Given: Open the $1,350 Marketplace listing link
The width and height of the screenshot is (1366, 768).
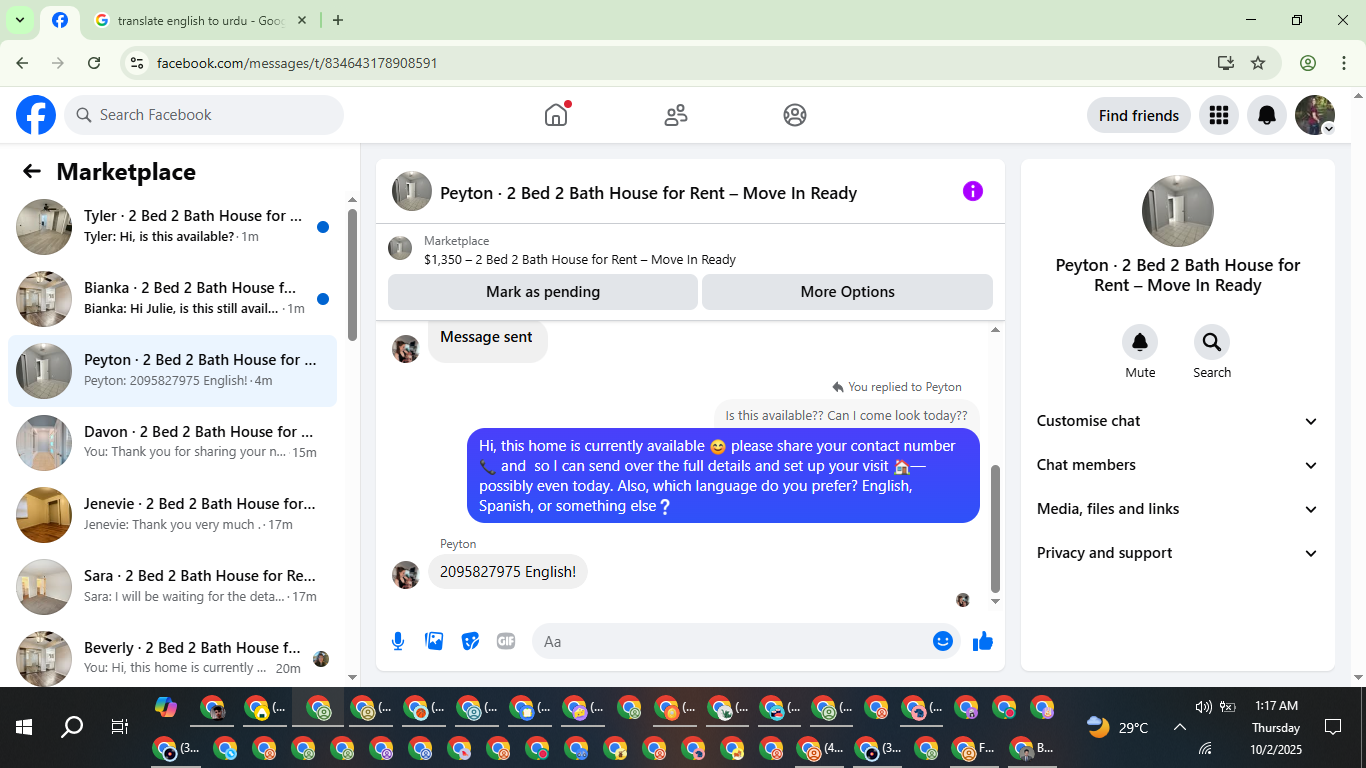Looking at the screenshot, I should (x=580, y=259).
